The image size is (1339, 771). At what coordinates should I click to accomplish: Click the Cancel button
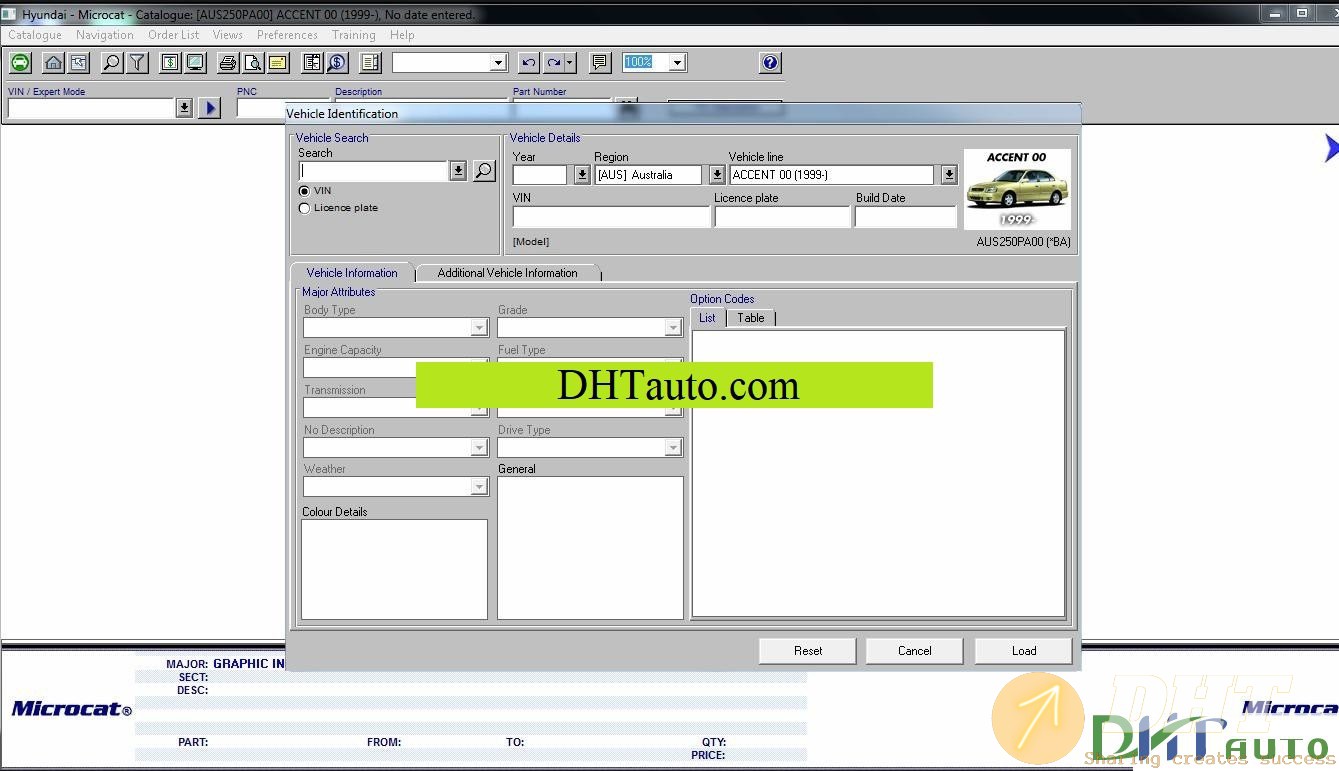915,651
